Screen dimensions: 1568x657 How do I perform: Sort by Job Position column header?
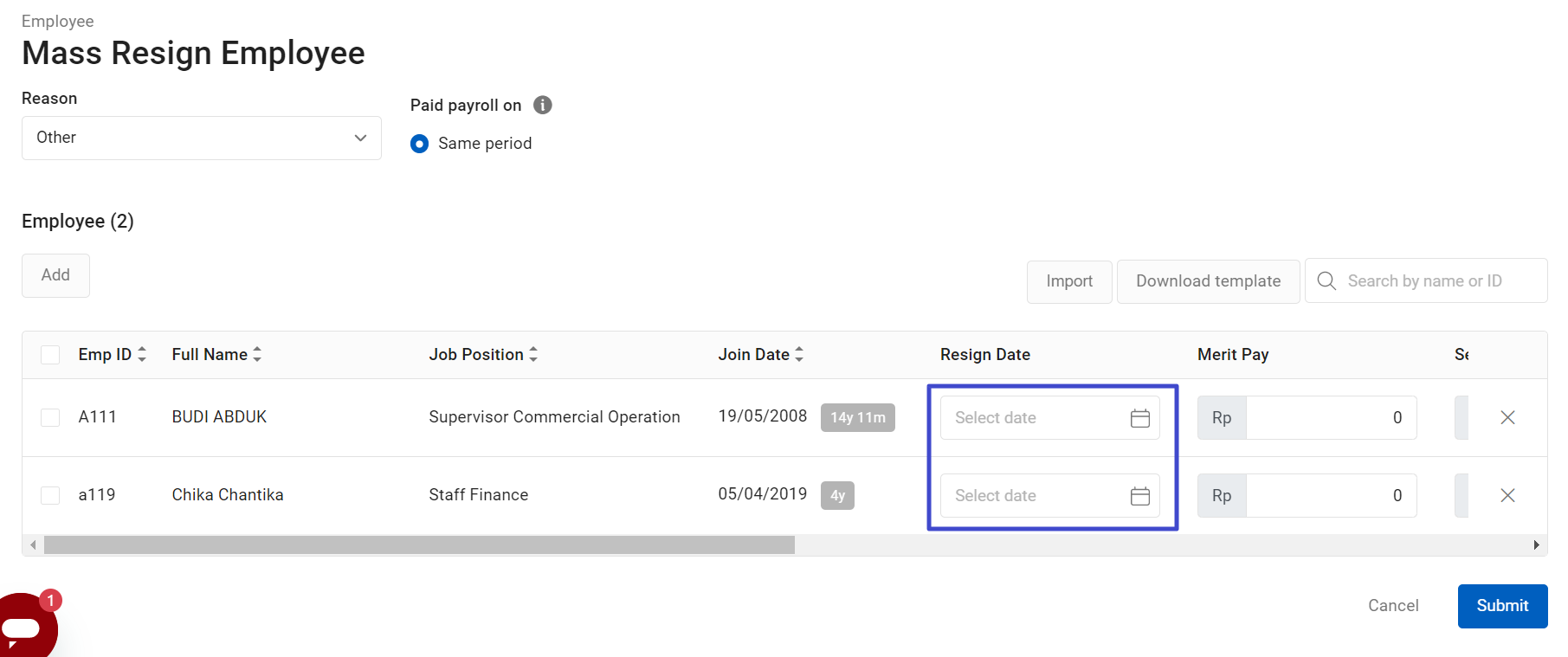point(533,354)
